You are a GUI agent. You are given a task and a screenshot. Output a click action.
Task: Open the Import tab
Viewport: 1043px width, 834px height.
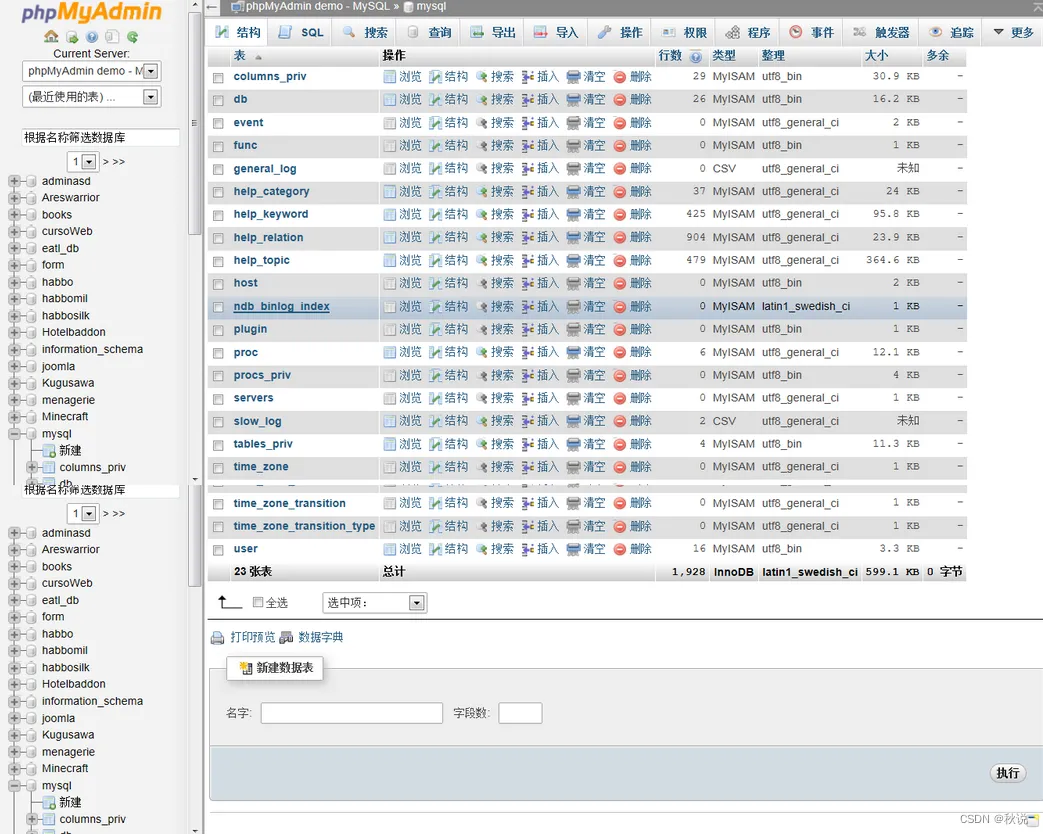point(556,33)
